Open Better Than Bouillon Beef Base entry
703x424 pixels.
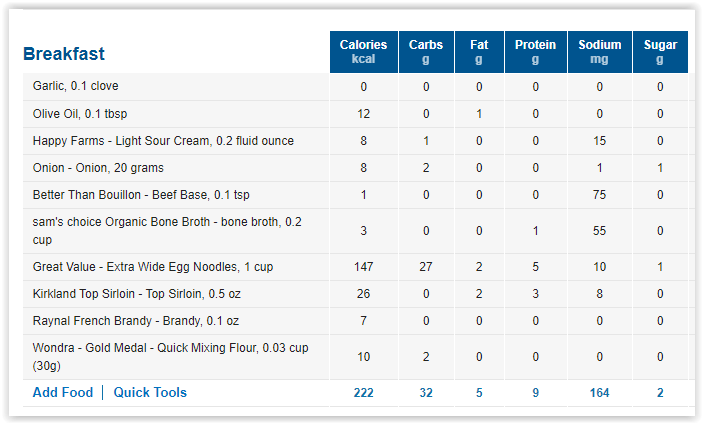point(141,195)
